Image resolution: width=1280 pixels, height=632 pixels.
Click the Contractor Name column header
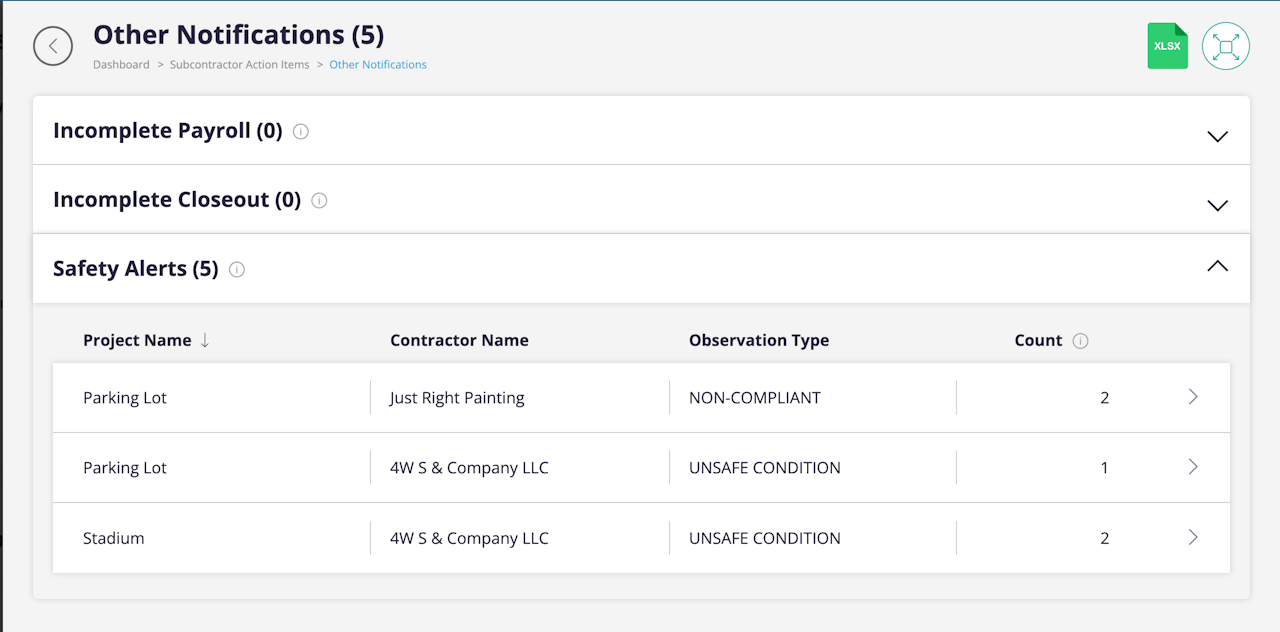[x=459, y=340]
